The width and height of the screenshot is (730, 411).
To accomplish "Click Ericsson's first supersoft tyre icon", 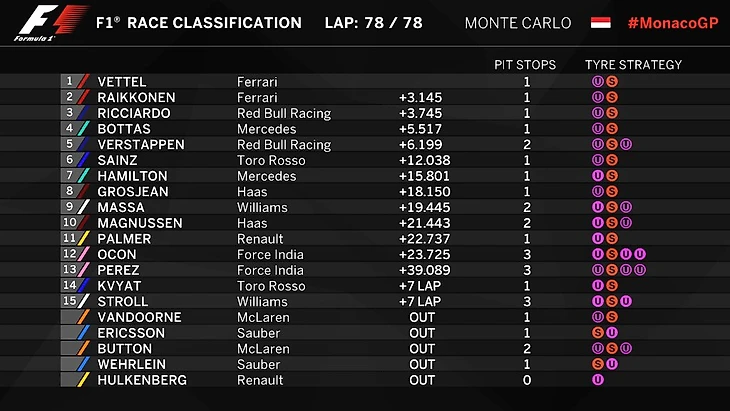I will 598,333.
